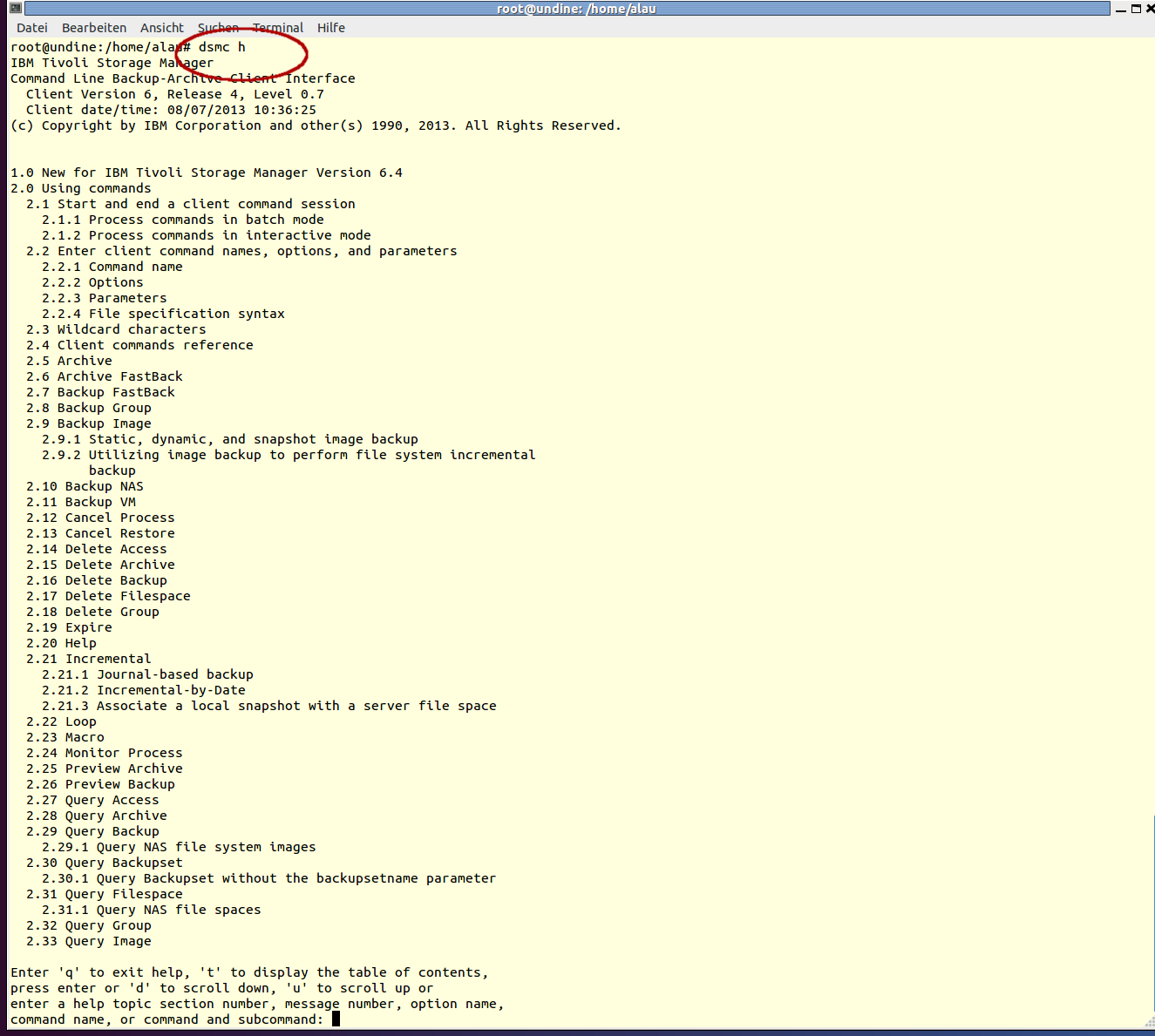Maximize the terminal window
1155x1036 pixels.
pos(1136,9)
